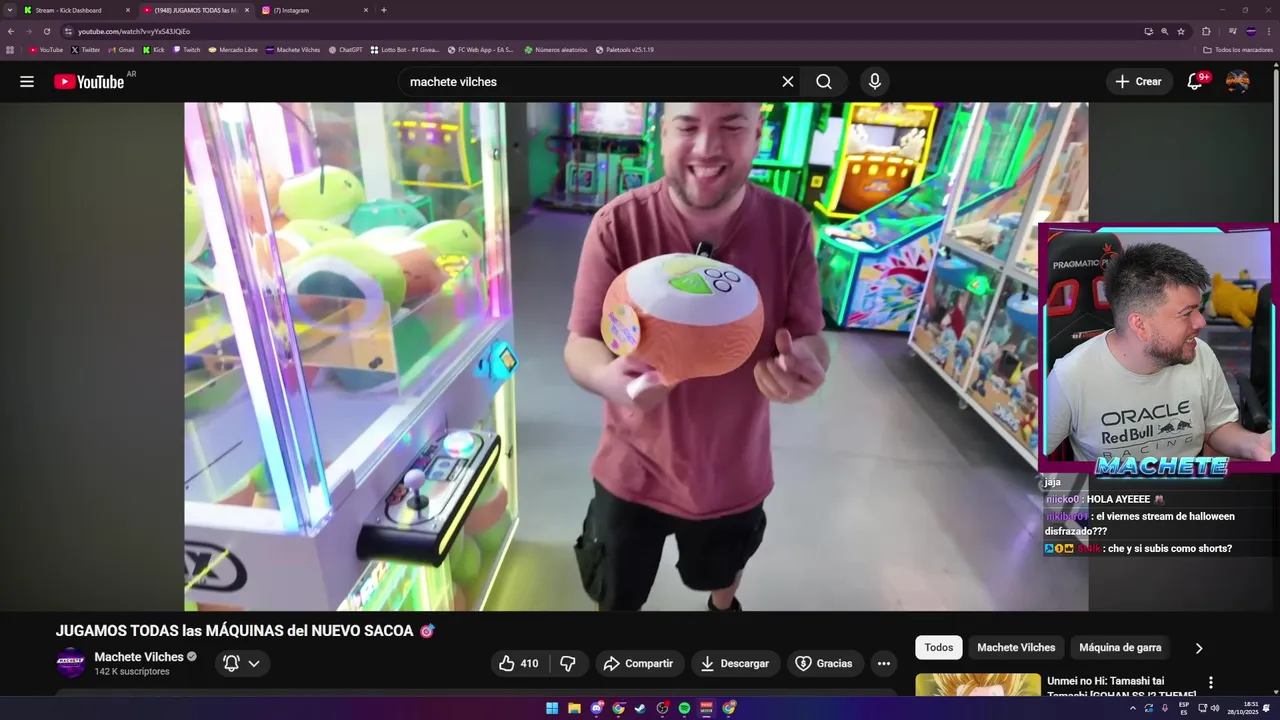Open the YouTube account avatar menu

(x=1238, y=82)
